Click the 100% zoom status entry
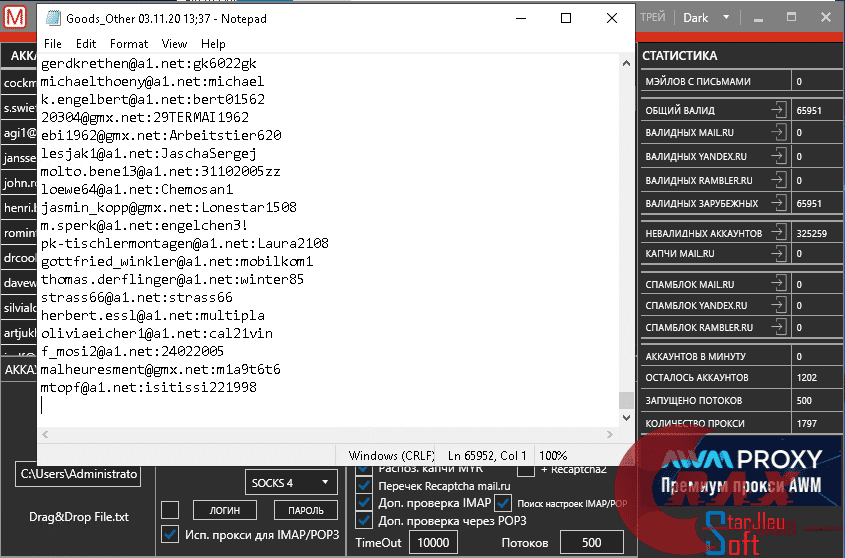845x558 pixels. 553,456
